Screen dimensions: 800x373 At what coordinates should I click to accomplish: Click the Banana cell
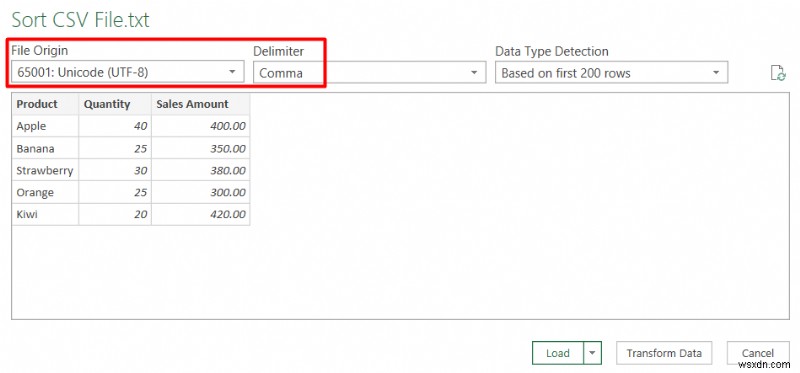point(45,148)
